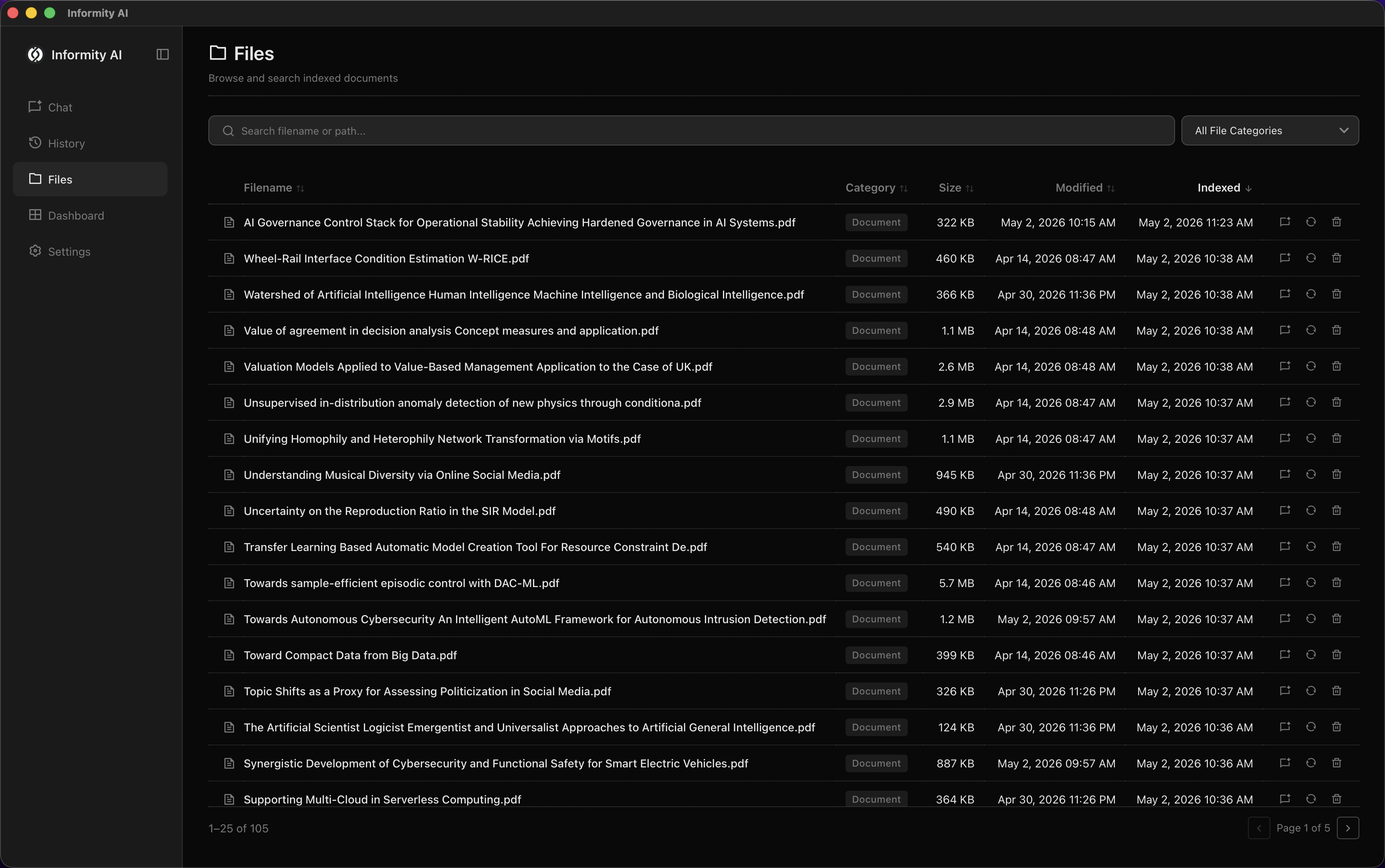Sort files by Modified column

pyautogui.click(x=1085, y=188)
